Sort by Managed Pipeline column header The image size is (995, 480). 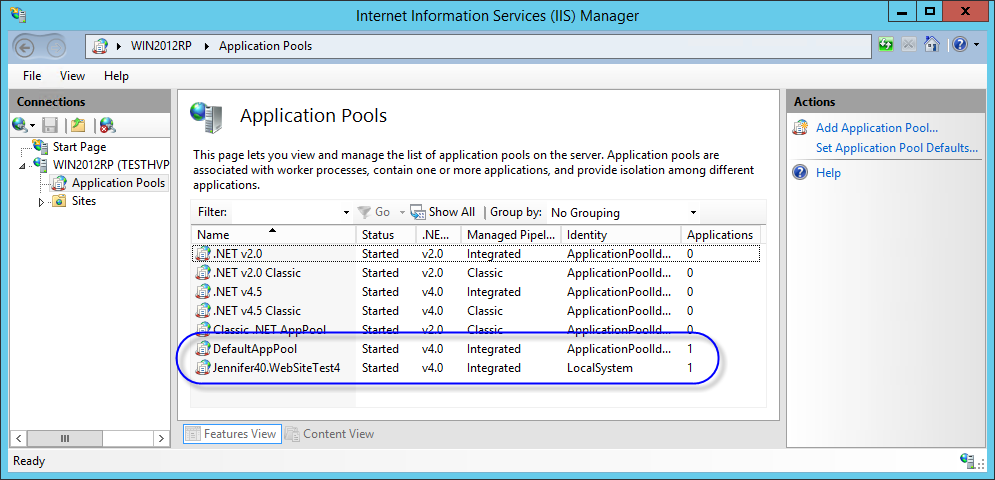(x=511, y=234)
